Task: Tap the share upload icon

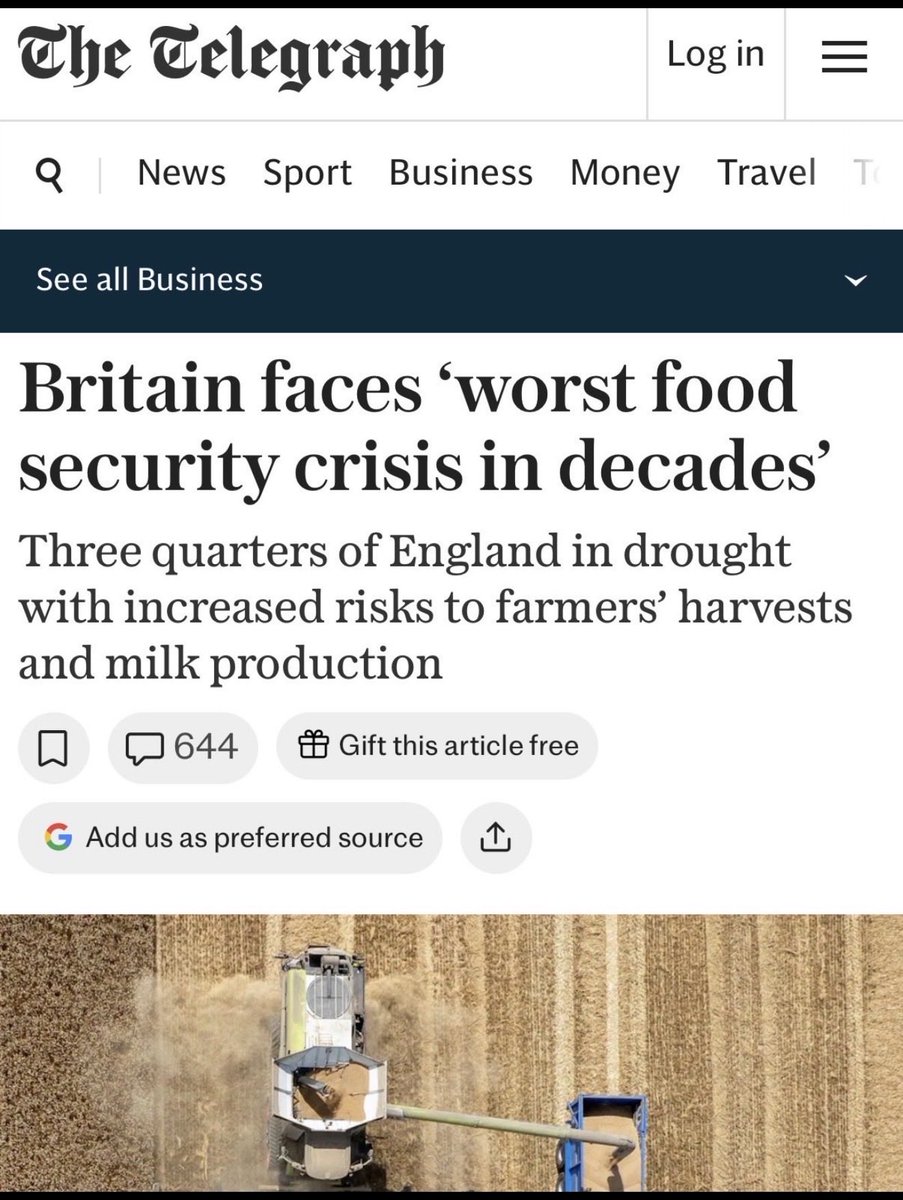Action: [x=496, y=838]
